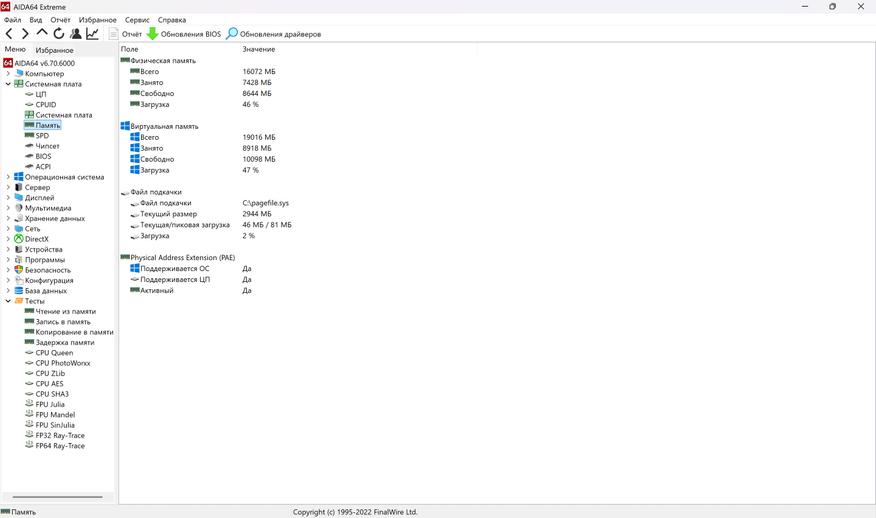This screenshot has height=518, width=876.
Task: Navigate up one level with the up arrow icon
Action: 42,33
